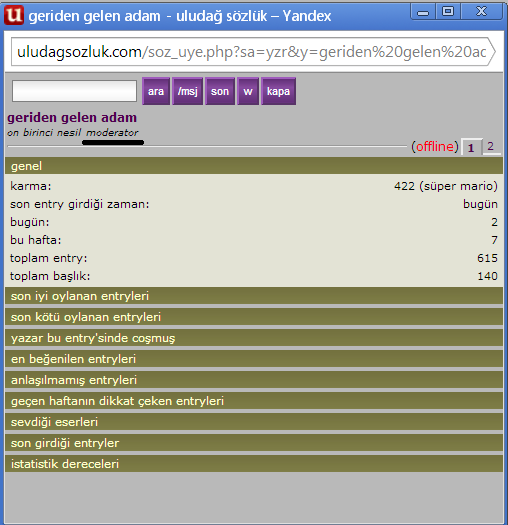Expand 'son kötü oylanan entryleri' section
508x525 pixels.
(254, 317)
